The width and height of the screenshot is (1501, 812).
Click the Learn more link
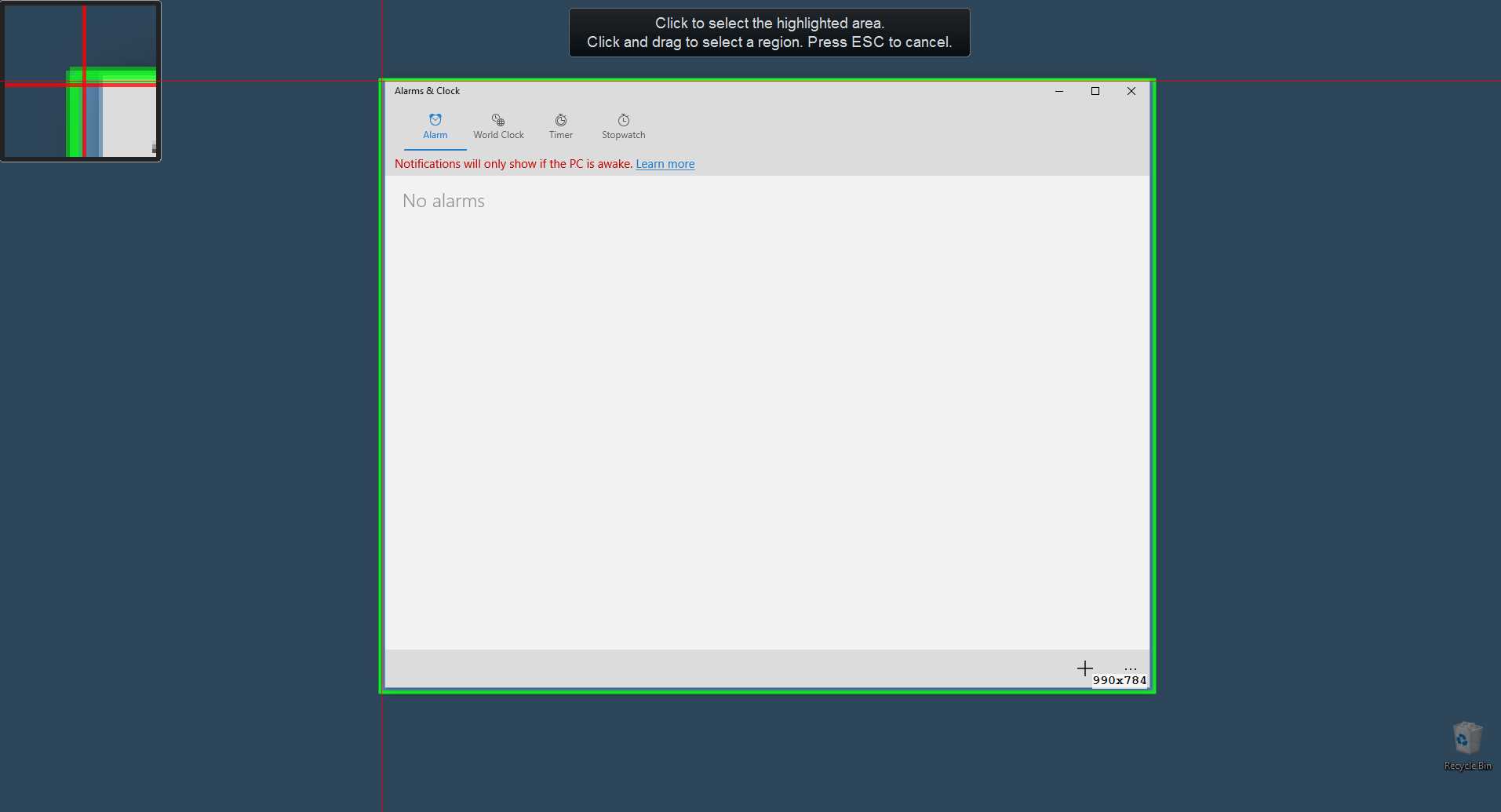click(x=665, y=163)
